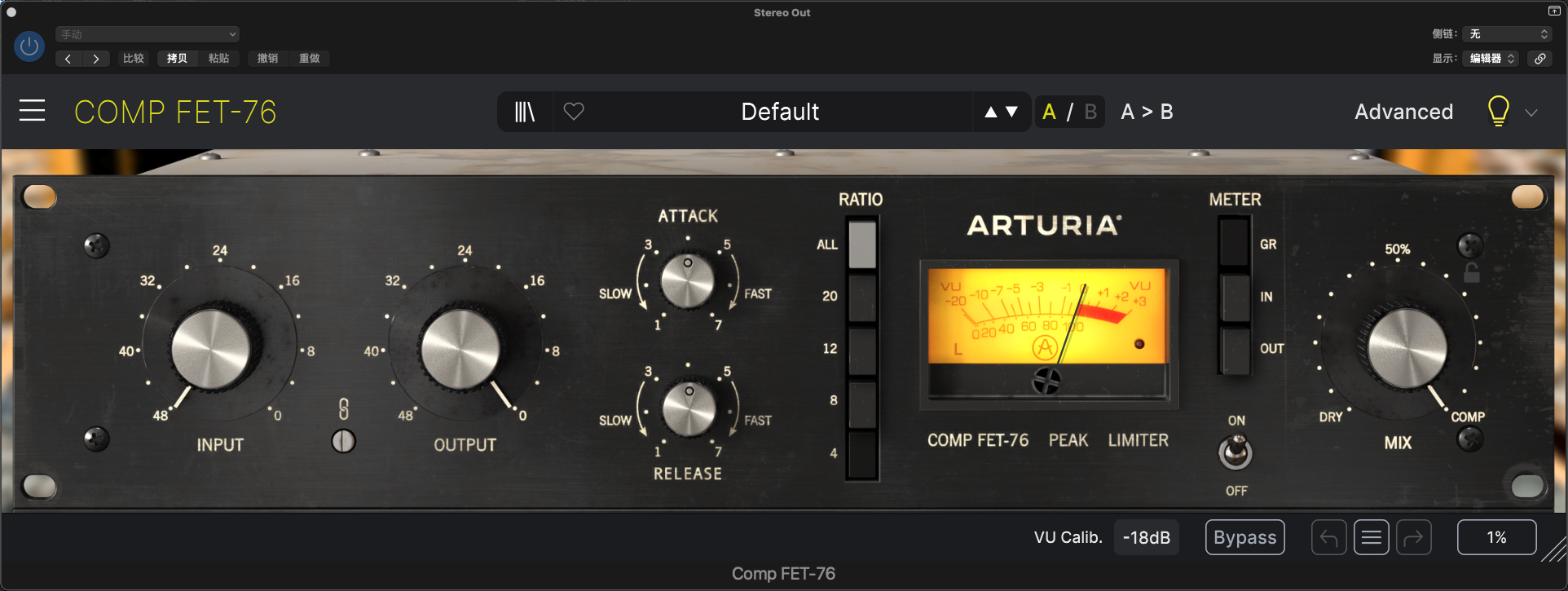Select the ALL ratio button
This screenshot has width=1568, height=591.
pos(861,244)
